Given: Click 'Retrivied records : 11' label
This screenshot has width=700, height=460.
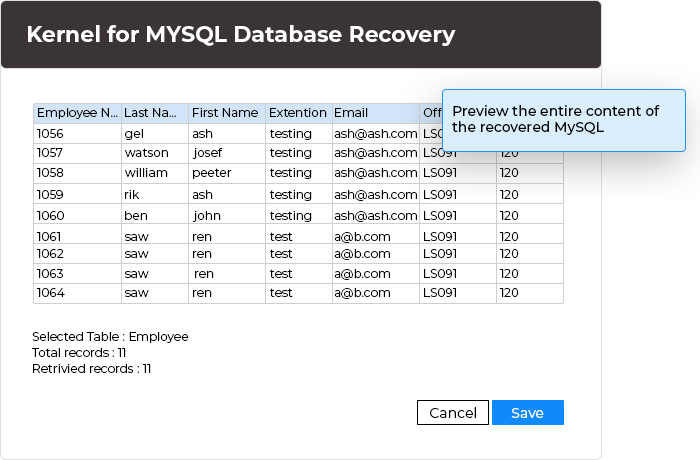Looking at the screenshot, I should [92, 368].
